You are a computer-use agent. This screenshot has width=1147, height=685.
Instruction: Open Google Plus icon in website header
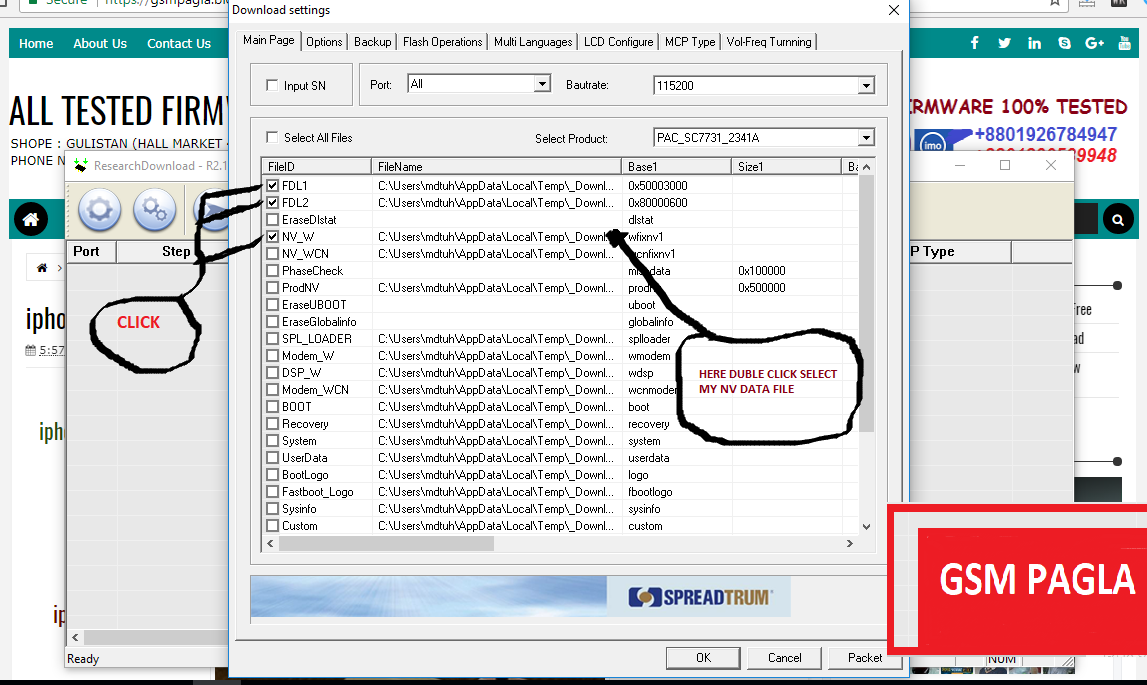tap(1094, 43)
